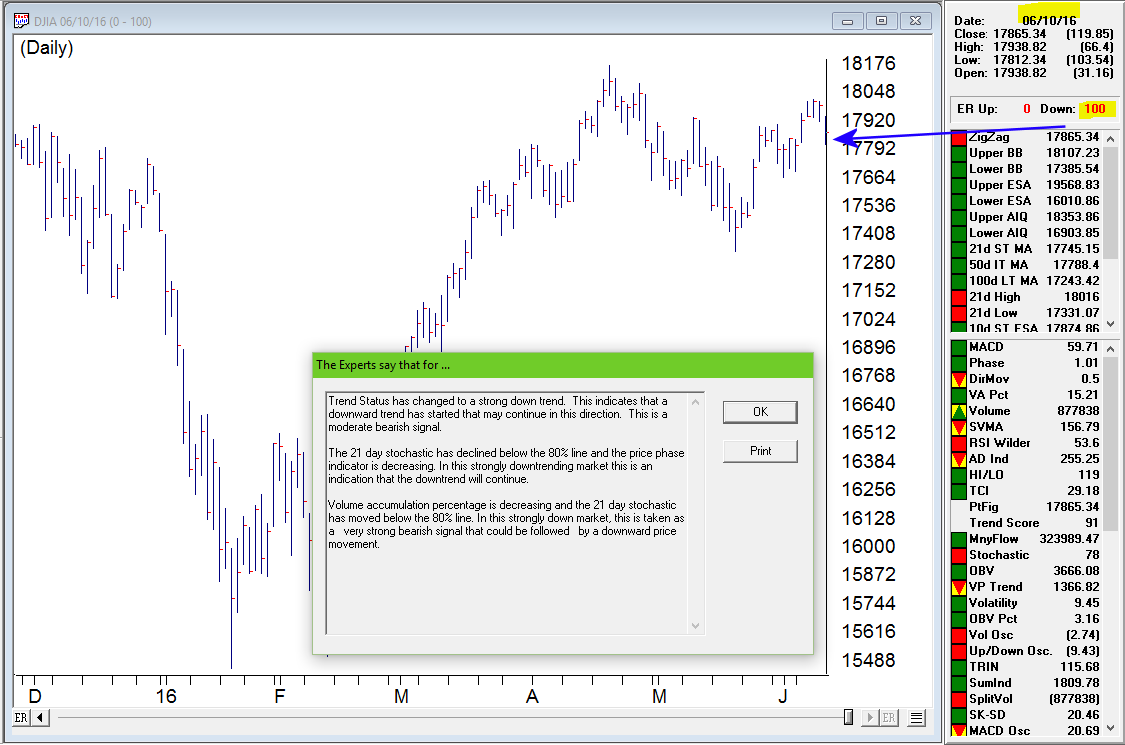Viewport: 1125px width, 745px height.
Task: Select the ER button at the bottom-left
Action: point(20,717)
